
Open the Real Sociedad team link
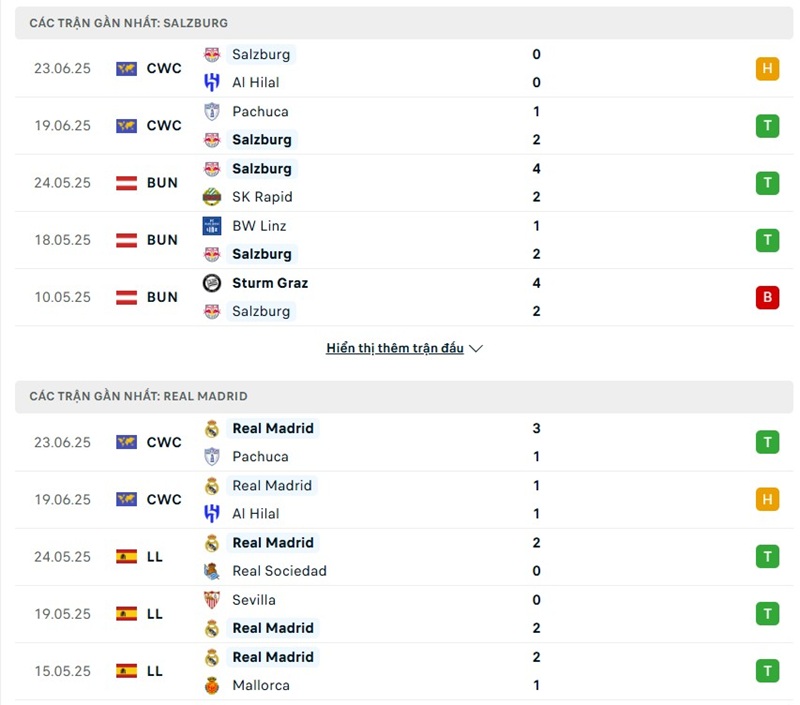point(279,571)
